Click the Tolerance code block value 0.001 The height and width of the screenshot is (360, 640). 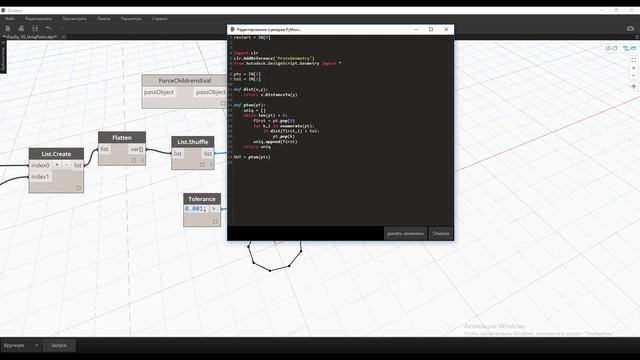point(196,209)
